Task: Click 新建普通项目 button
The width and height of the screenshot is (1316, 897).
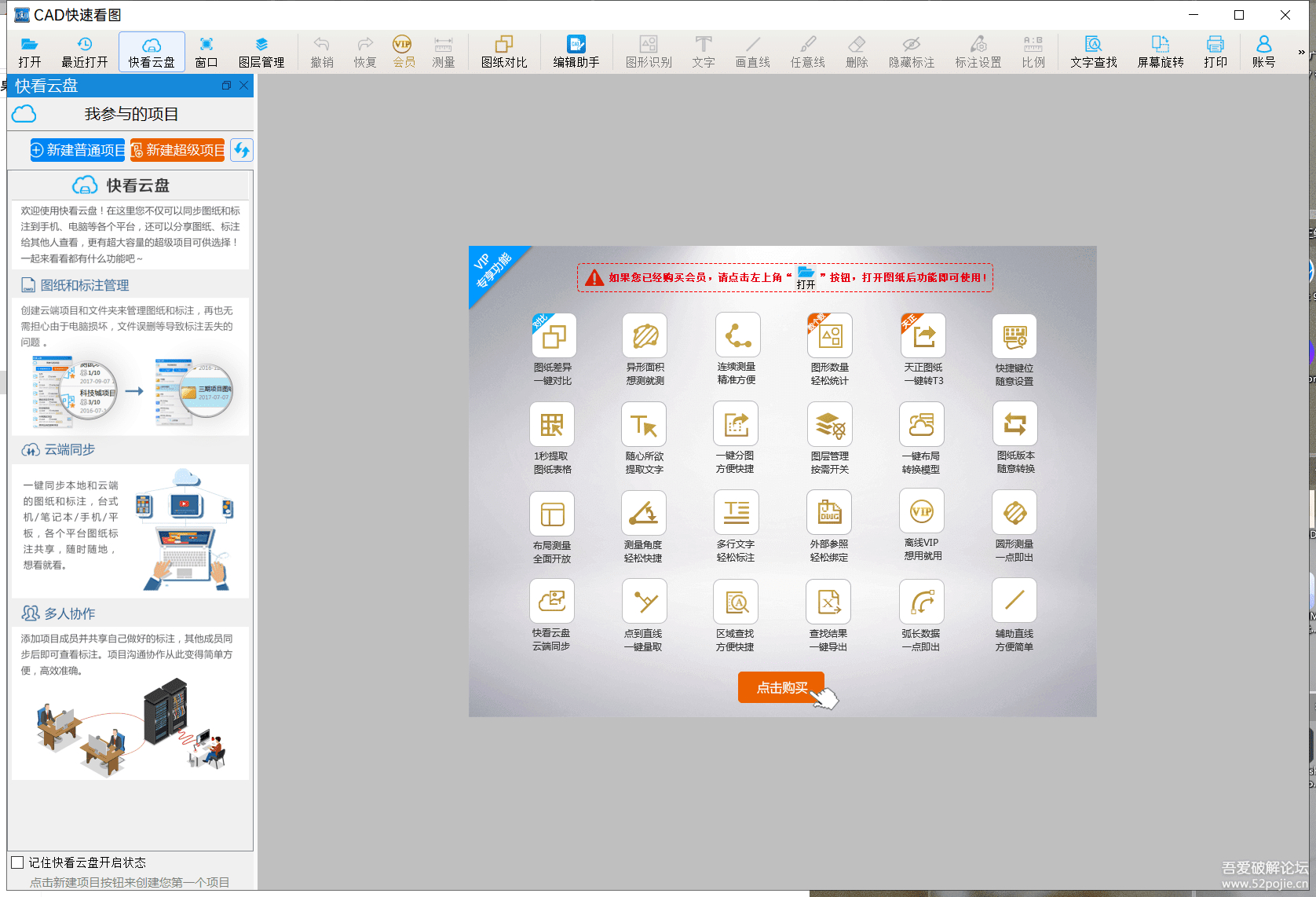Action: click(77, 150)
